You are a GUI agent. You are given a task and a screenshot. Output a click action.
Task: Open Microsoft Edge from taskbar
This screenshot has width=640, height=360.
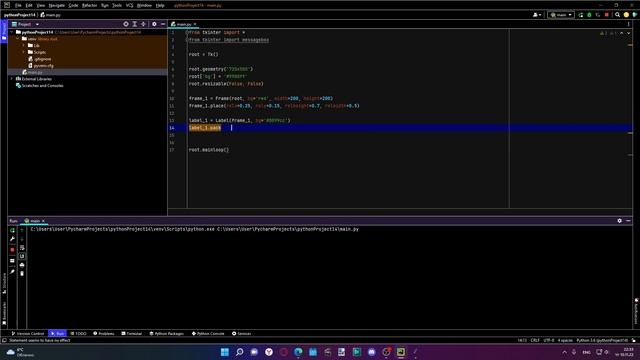(298, 352)
